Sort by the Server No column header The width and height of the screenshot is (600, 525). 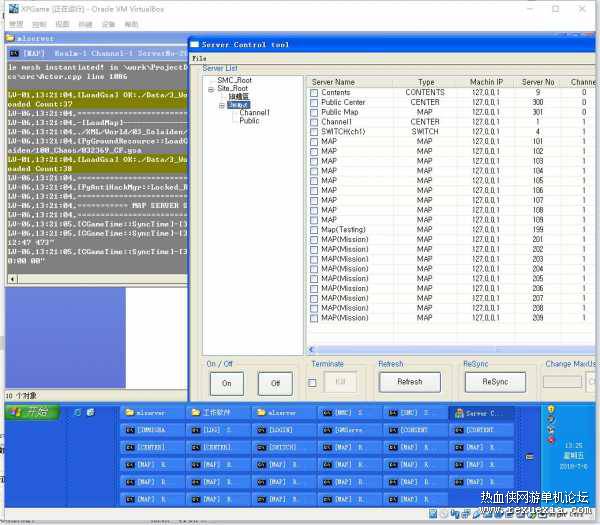tap(538, 82)
